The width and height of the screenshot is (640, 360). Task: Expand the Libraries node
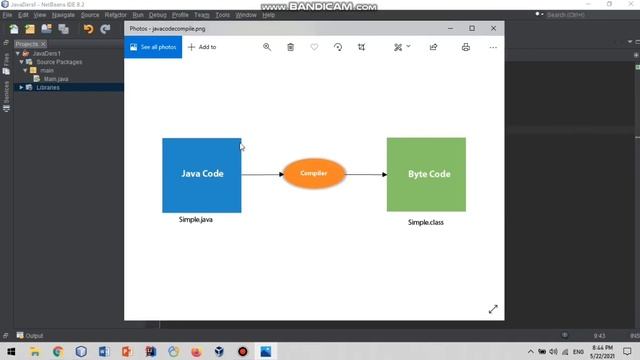click(21, 87)
